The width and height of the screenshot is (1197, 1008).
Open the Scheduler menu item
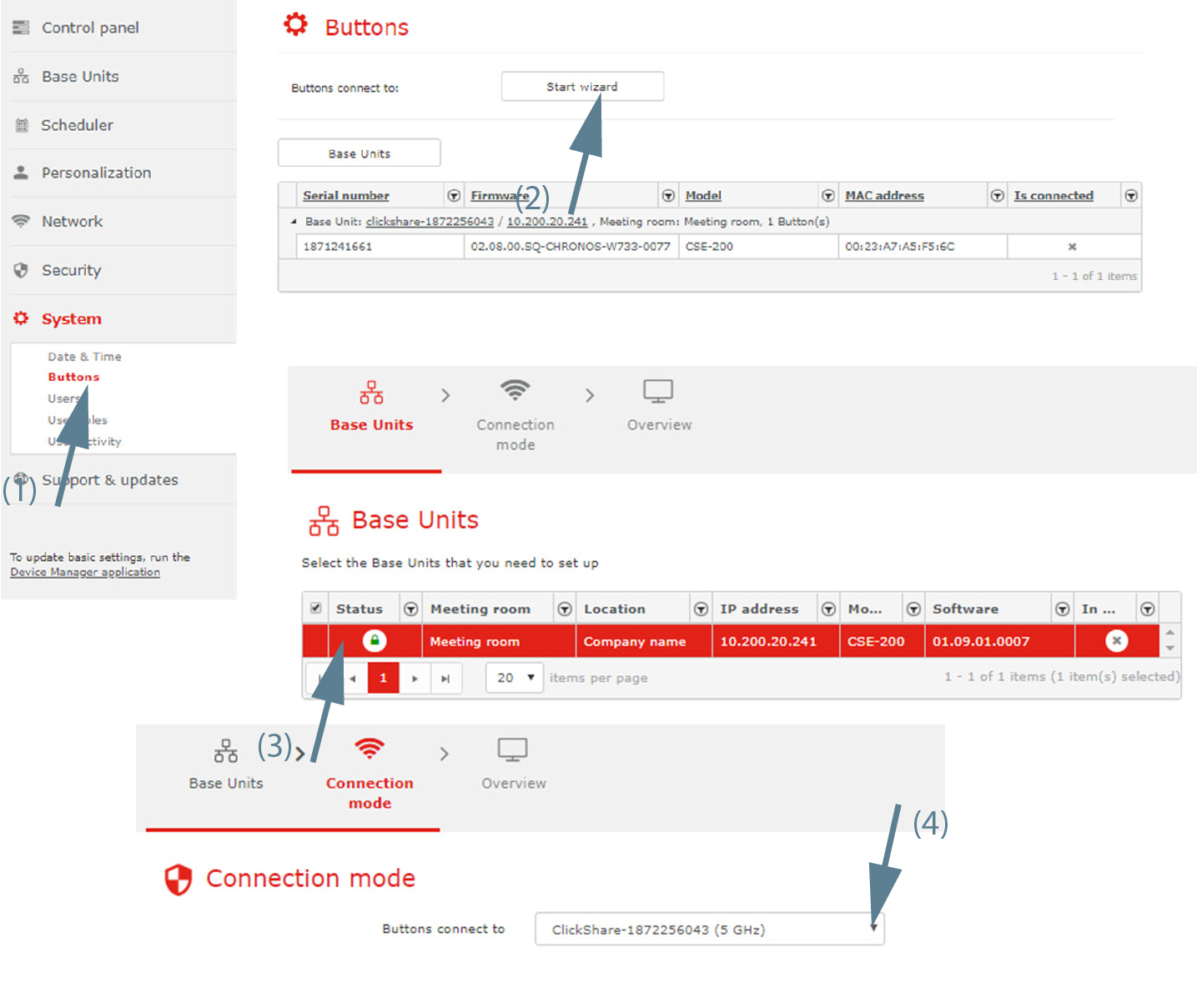pos(77,125)
